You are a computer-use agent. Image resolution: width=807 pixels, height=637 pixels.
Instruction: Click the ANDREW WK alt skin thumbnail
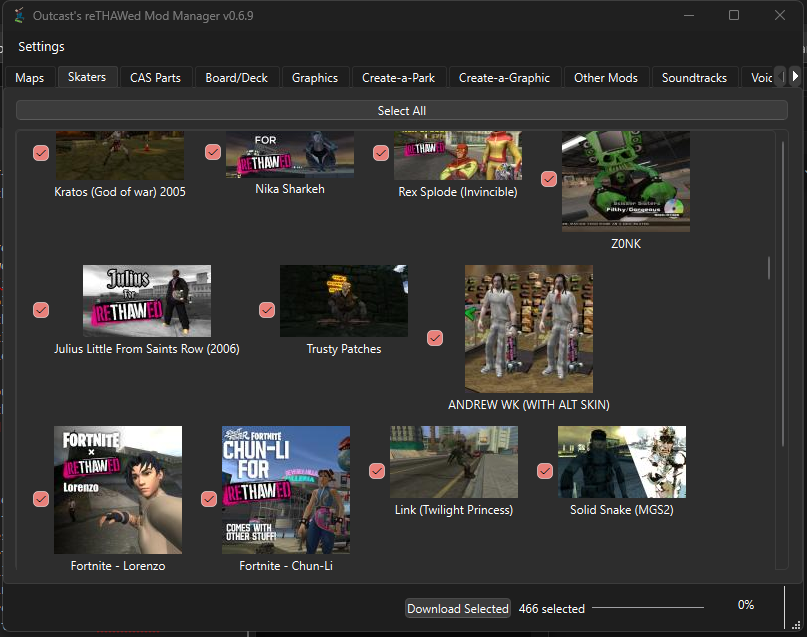528,329
